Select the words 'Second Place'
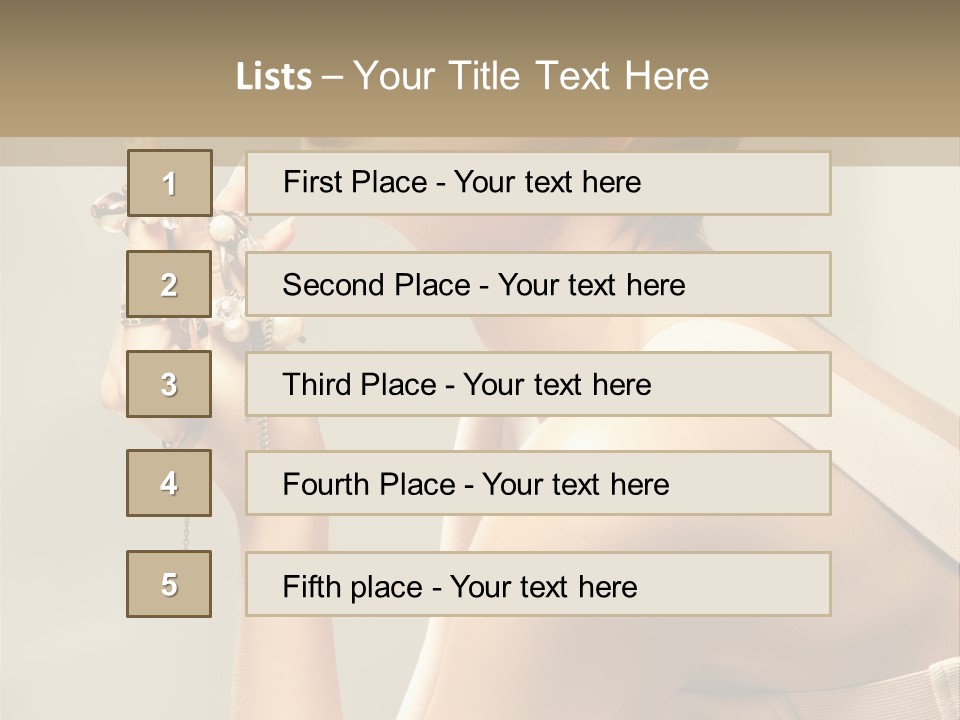This screenshot has height=720, width=960. [x=377, y=285]
